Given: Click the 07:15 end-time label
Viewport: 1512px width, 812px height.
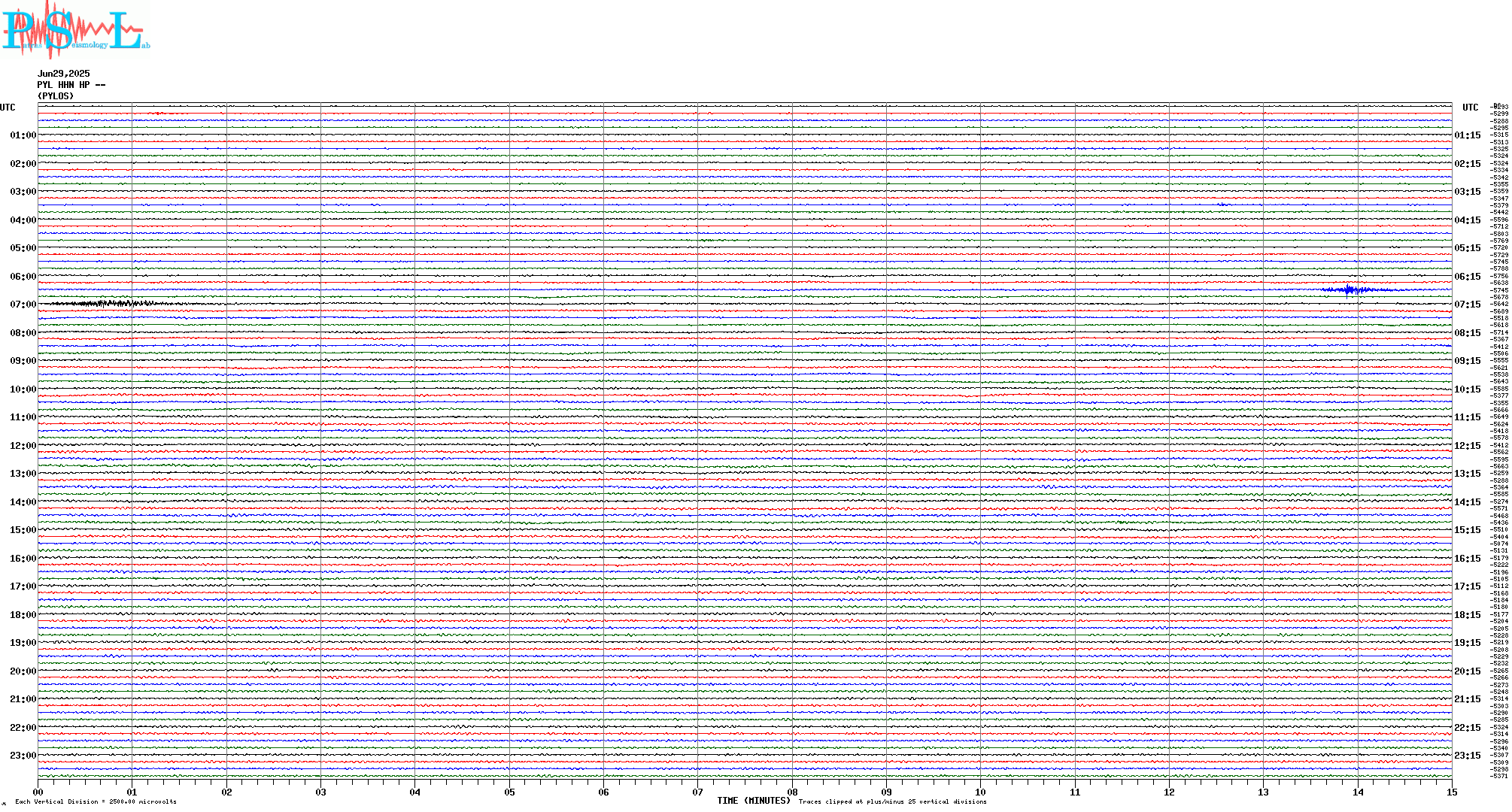Looking at the screenshot, I should point(1468,304).
